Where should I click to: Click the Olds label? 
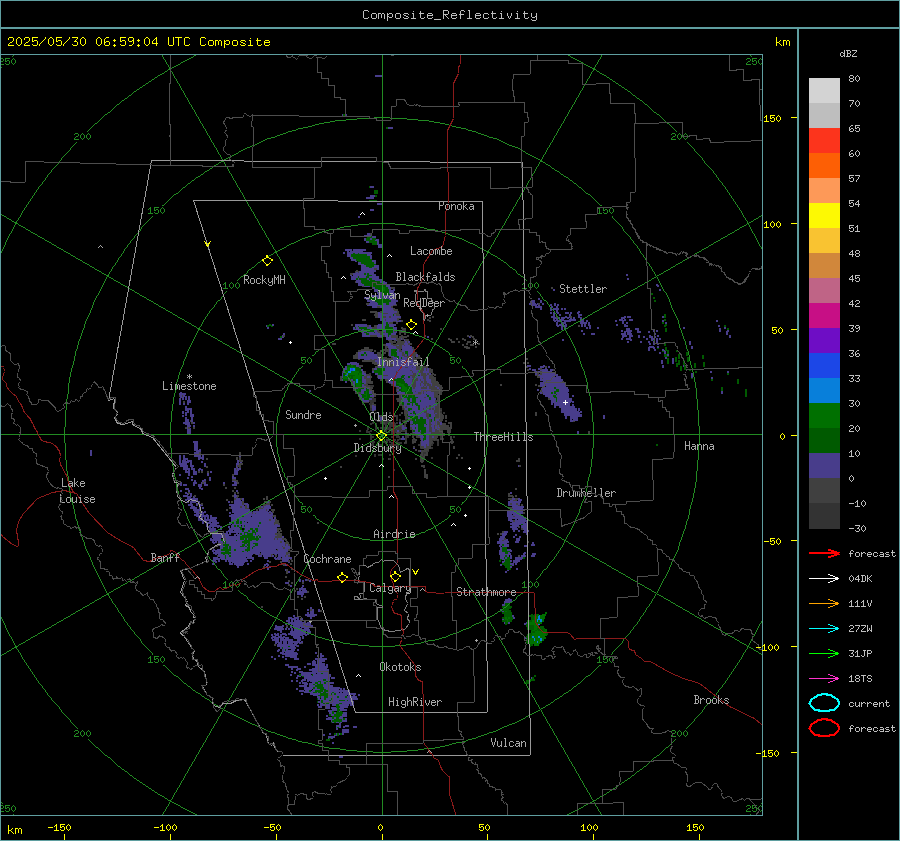tap(381, 417)
